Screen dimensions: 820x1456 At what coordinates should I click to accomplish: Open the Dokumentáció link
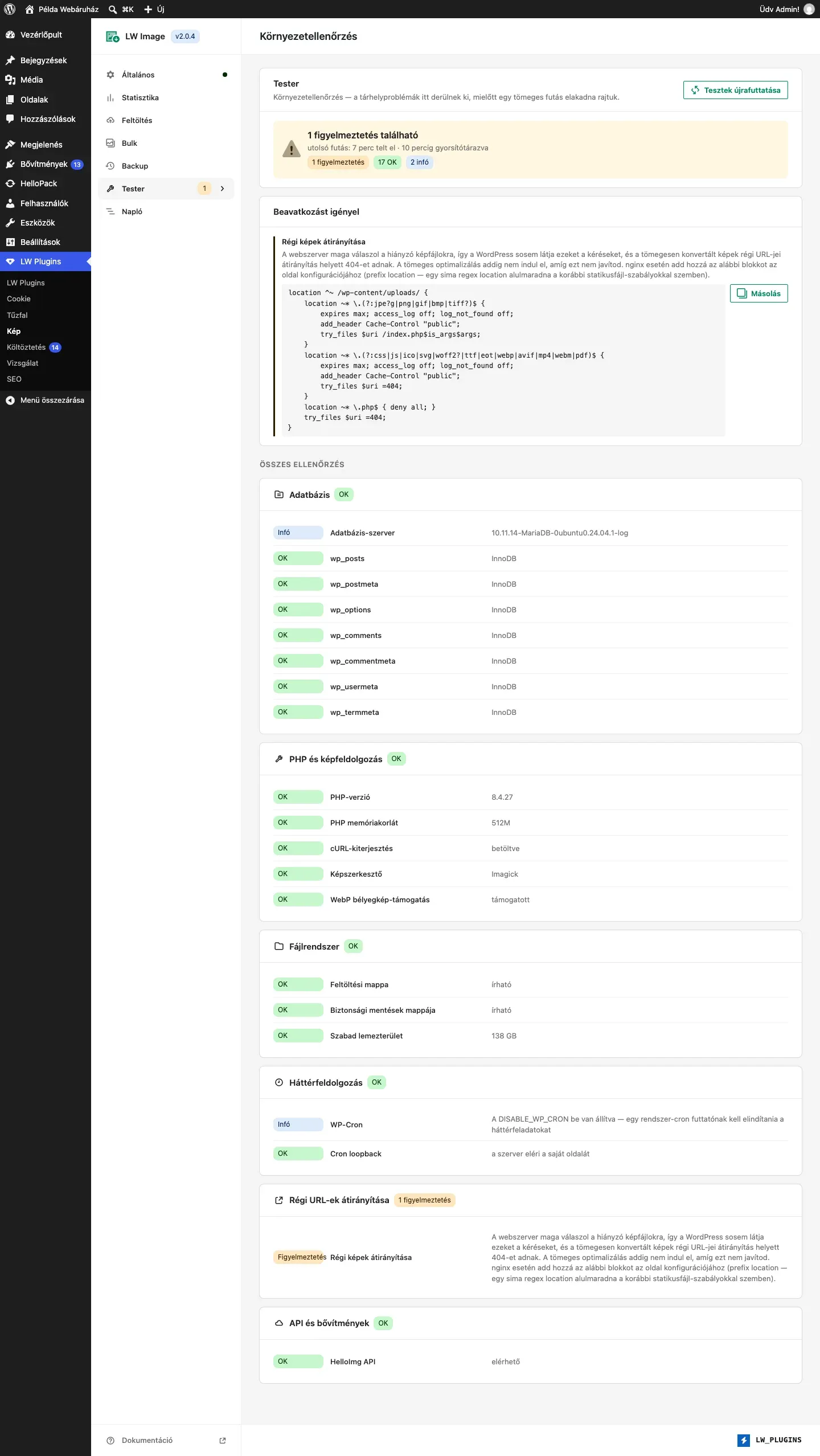[x=147, y=1440]
